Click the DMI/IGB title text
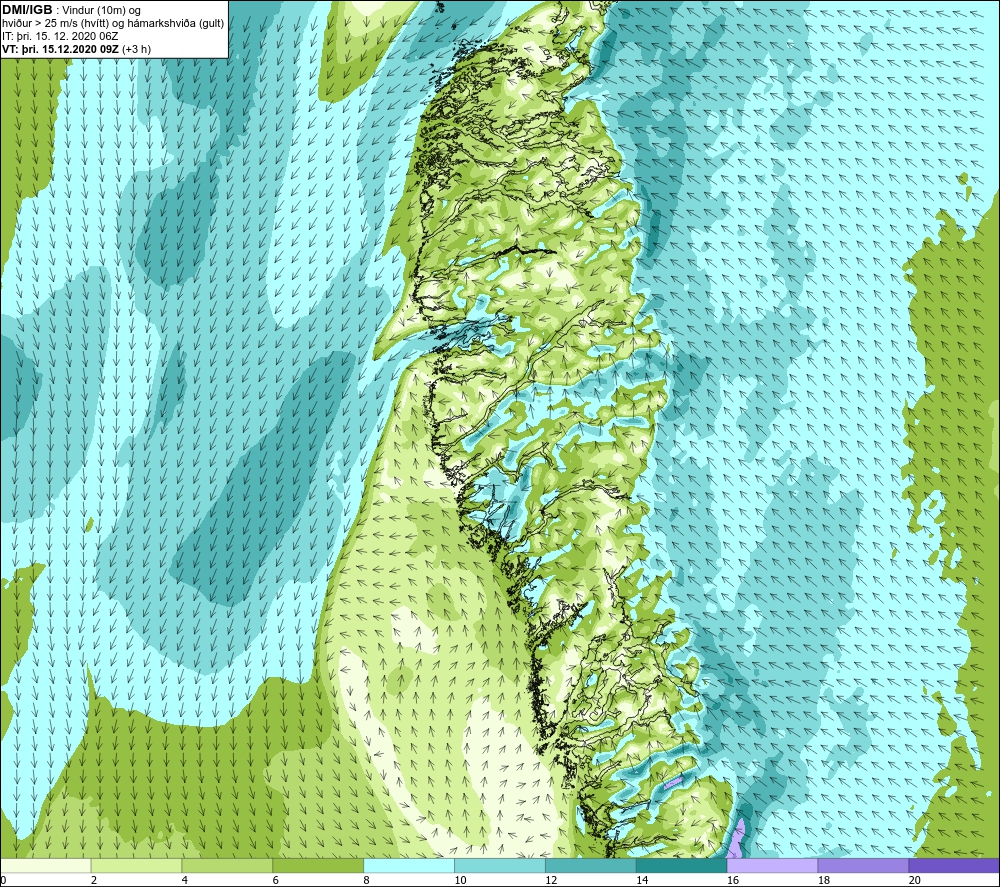This screenshot has width=1000, height=887. click(27, 10)
